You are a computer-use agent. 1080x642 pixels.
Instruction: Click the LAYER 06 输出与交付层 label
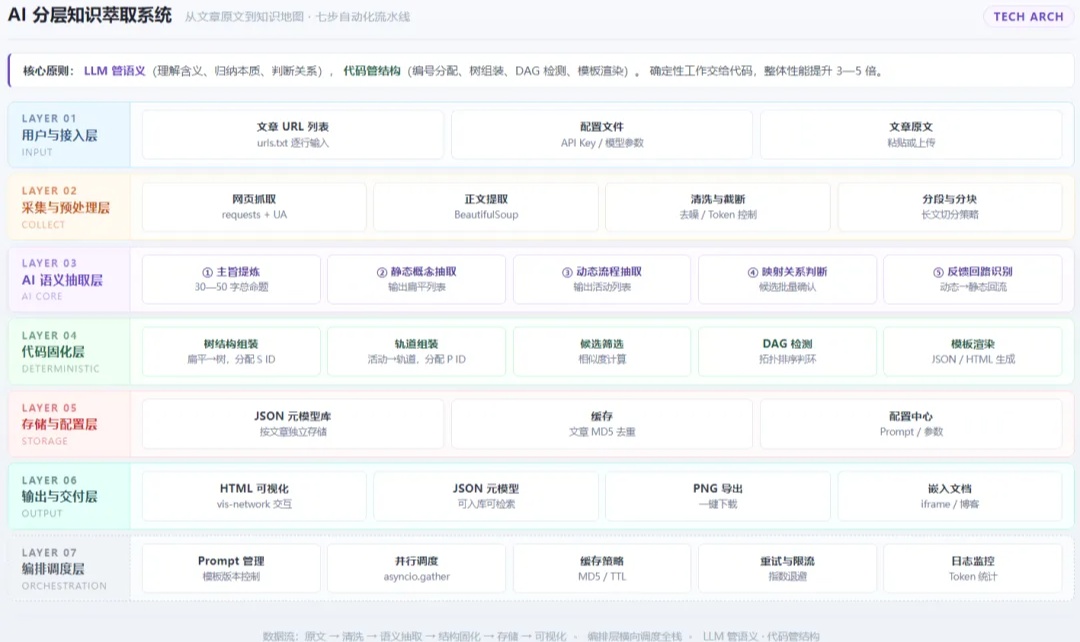(x=69, y=497)
